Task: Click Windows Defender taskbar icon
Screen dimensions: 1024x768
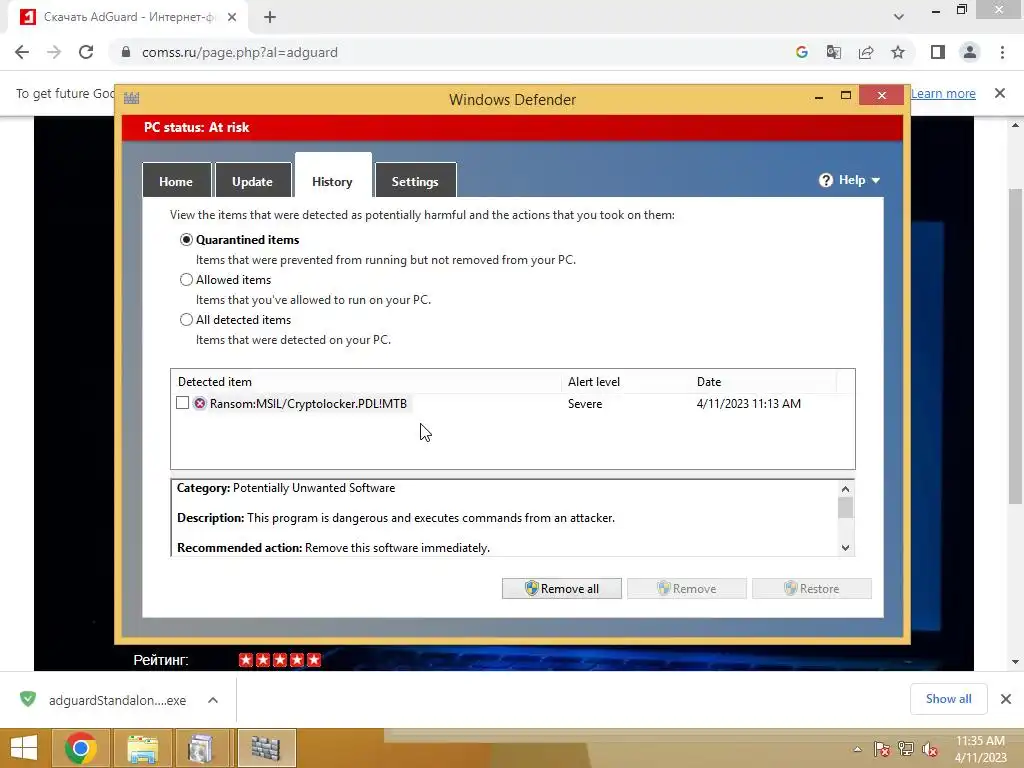Action: 266,748
